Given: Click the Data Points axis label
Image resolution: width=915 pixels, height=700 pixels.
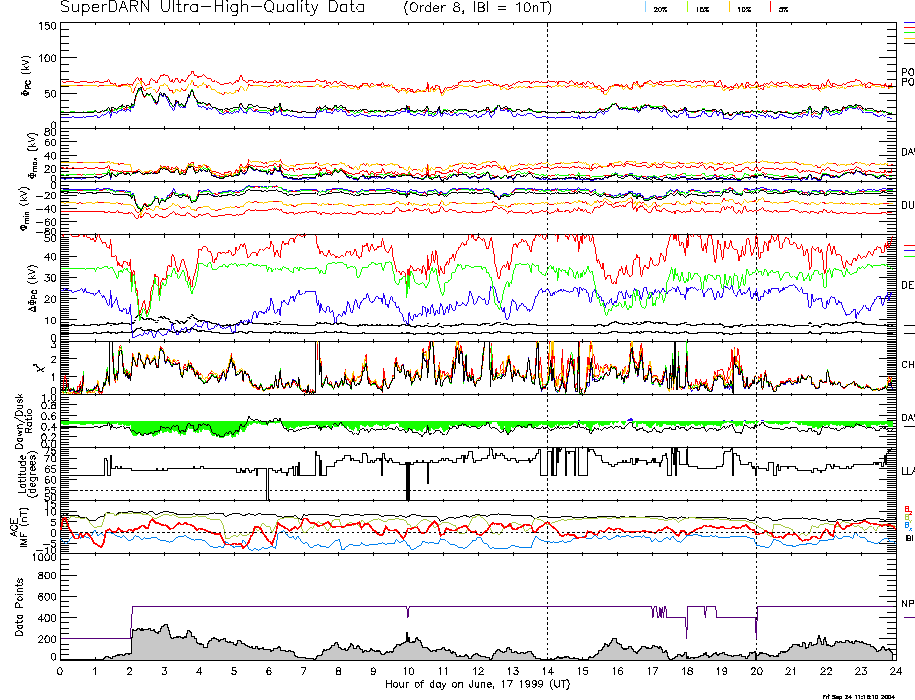Looking at the screenshot, I should click(x=20, y=608).
